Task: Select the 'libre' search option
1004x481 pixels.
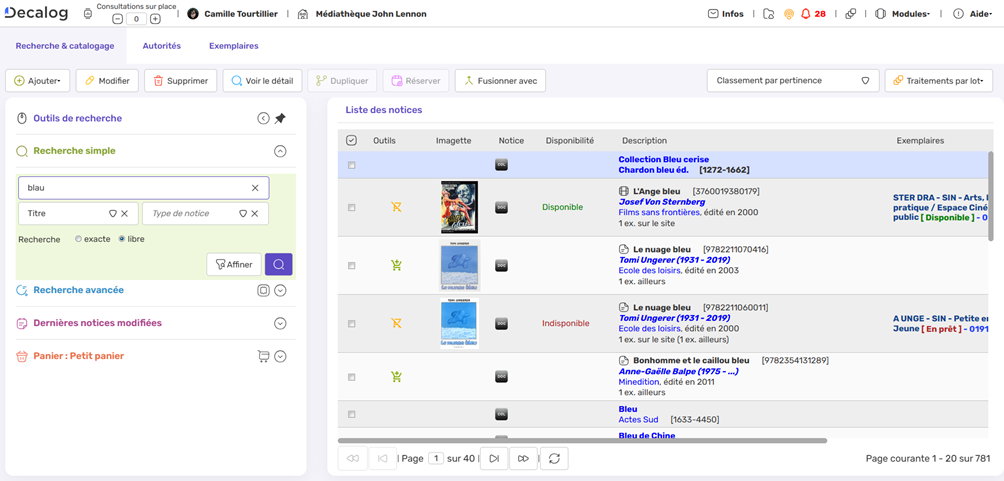Action: coord(122,239)
